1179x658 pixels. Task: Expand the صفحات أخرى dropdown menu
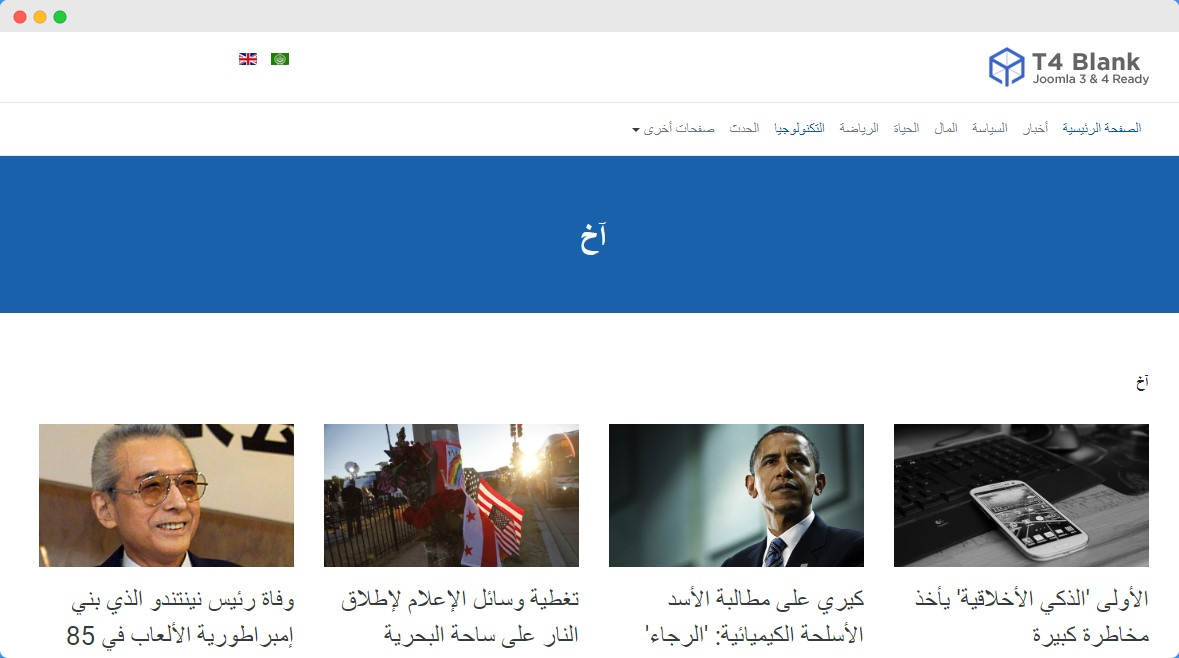coord(674,129)
